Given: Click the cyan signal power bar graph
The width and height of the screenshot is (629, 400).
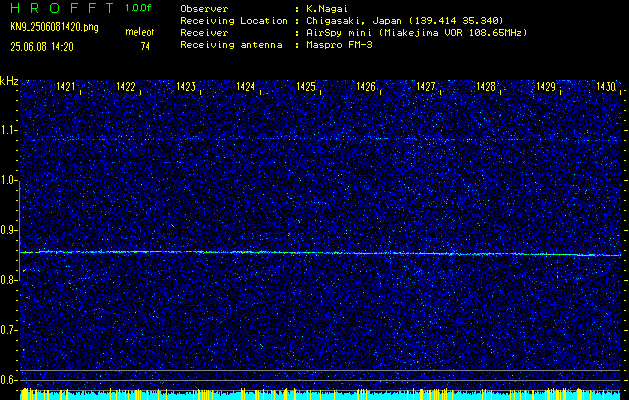Looking at the screenshot, I should (320, 394).
